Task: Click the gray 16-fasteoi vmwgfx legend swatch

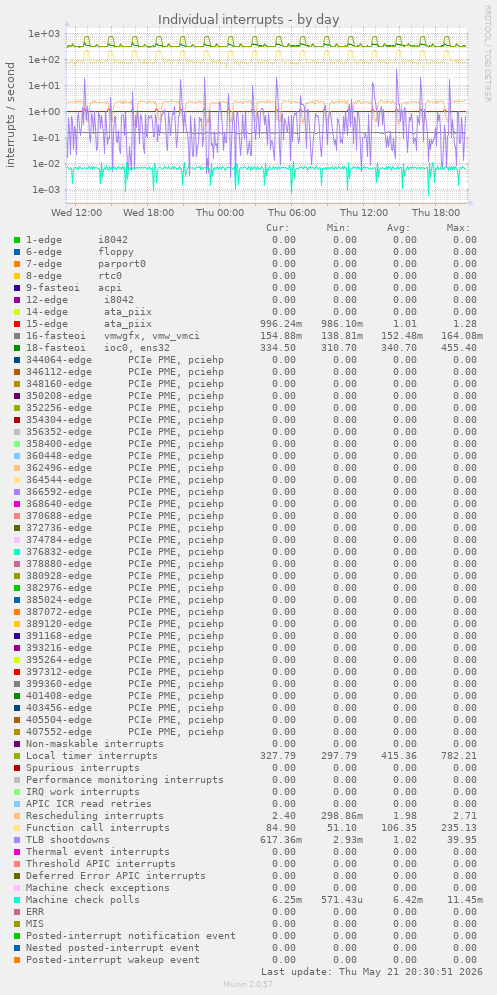Action: [x=17, y=336]
